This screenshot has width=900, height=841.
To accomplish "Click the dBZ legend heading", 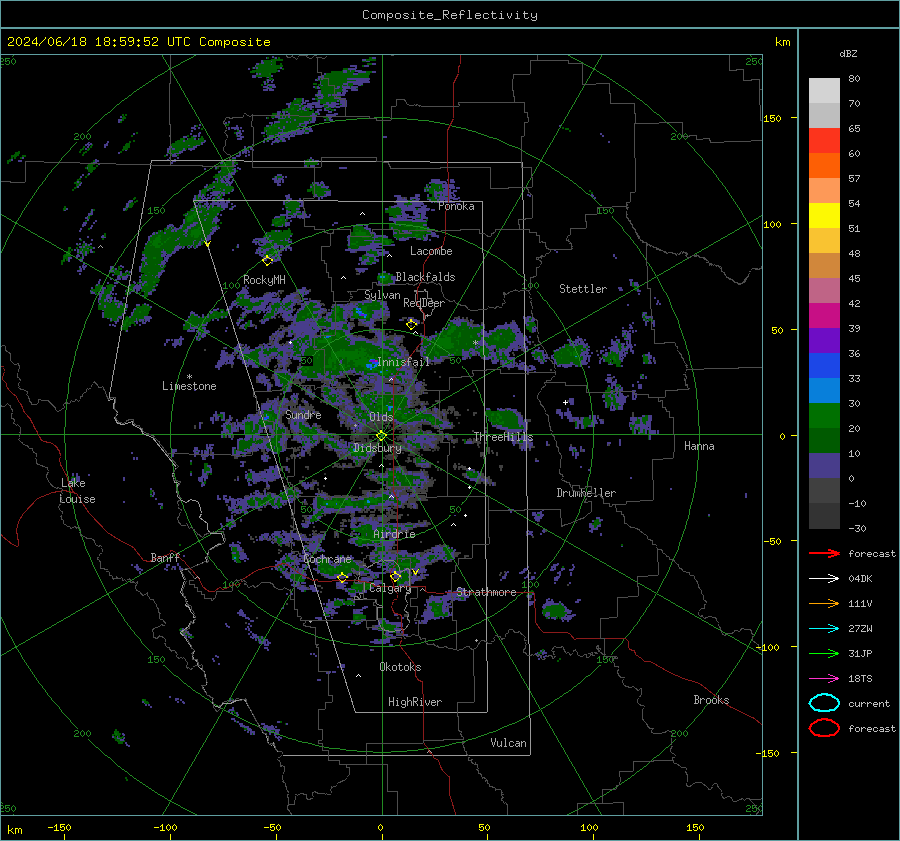I will (x=848, y=53).
